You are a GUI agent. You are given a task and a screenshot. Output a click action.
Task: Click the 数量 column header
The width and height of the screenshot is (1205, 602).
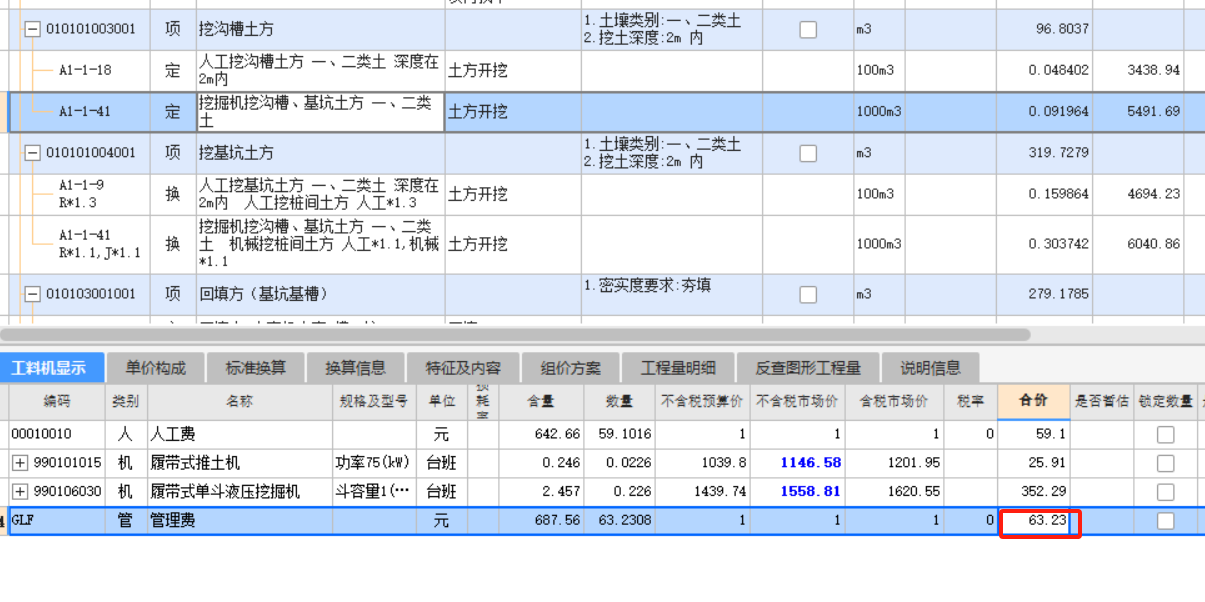pos(619,401)
